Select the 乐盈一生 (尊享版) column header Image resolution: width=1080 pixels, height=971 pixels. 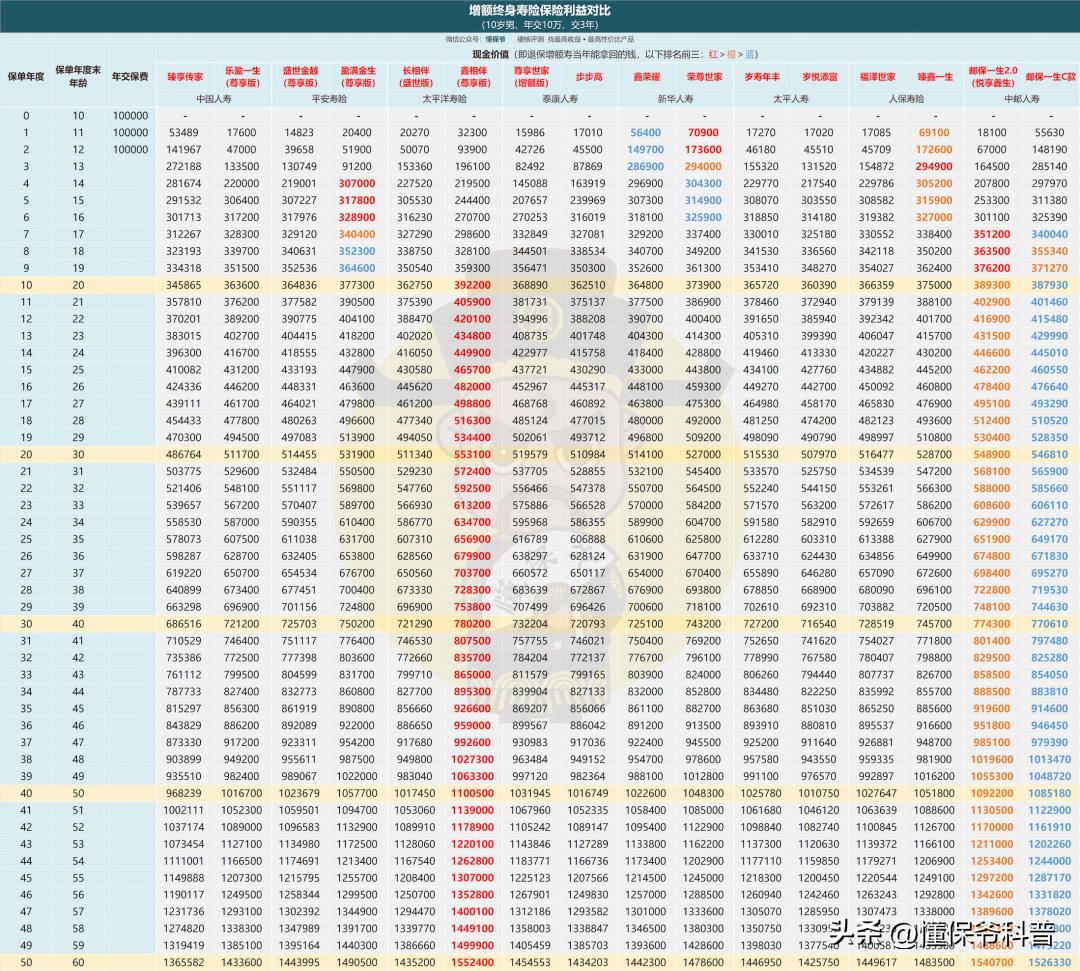pyautogui.click(x=241, y=77)
